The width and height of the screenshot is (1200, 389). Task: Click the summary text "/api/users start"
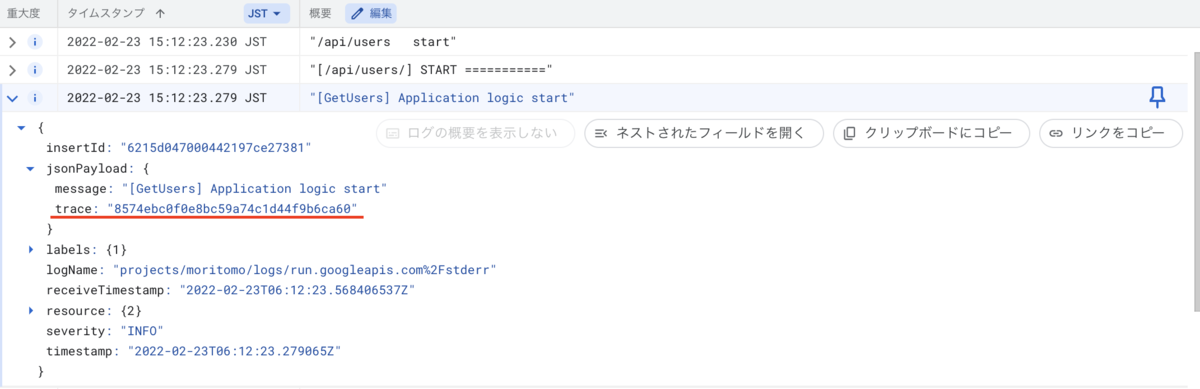[x=384, y=42]
